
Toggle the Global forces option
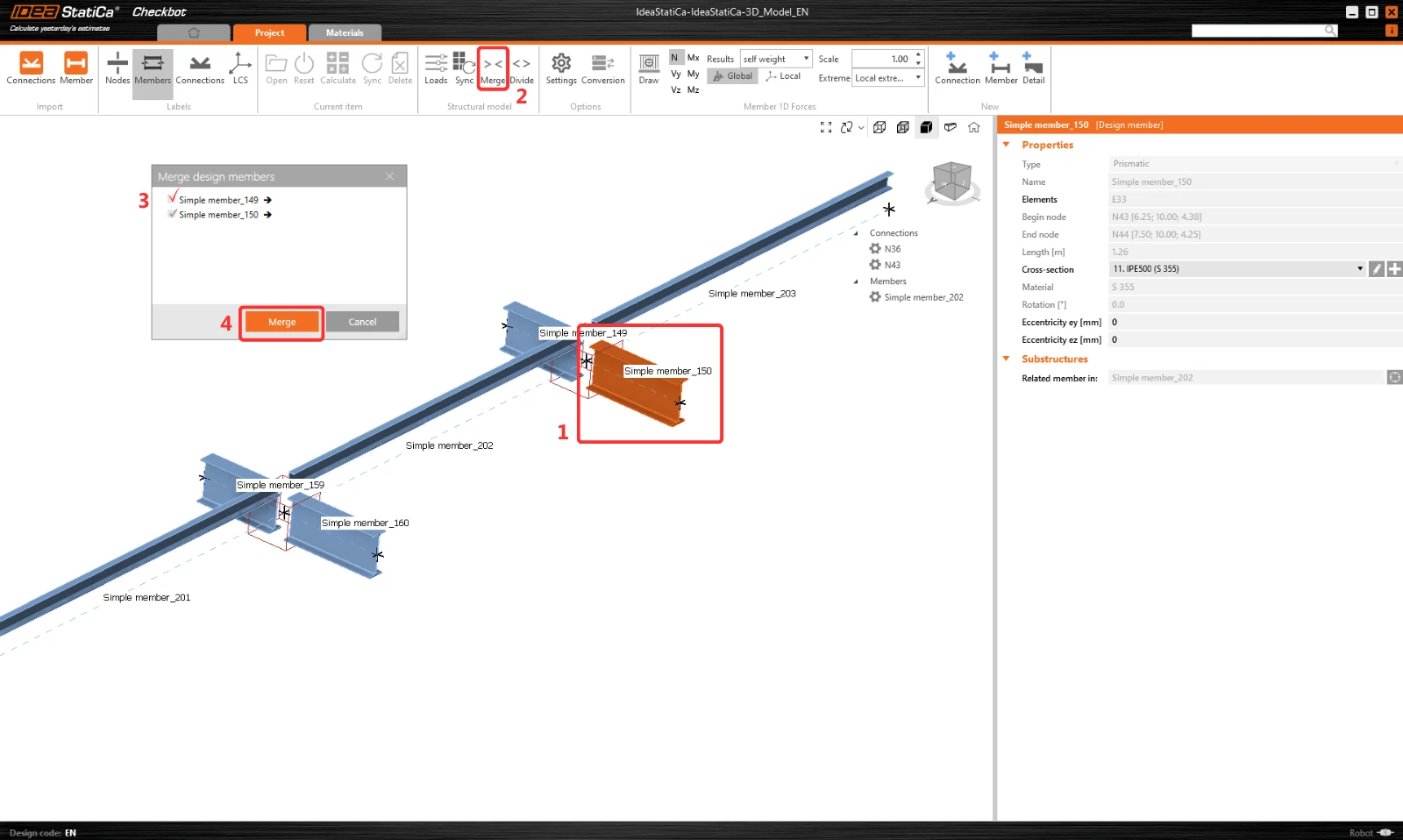(x=733, y=76)
